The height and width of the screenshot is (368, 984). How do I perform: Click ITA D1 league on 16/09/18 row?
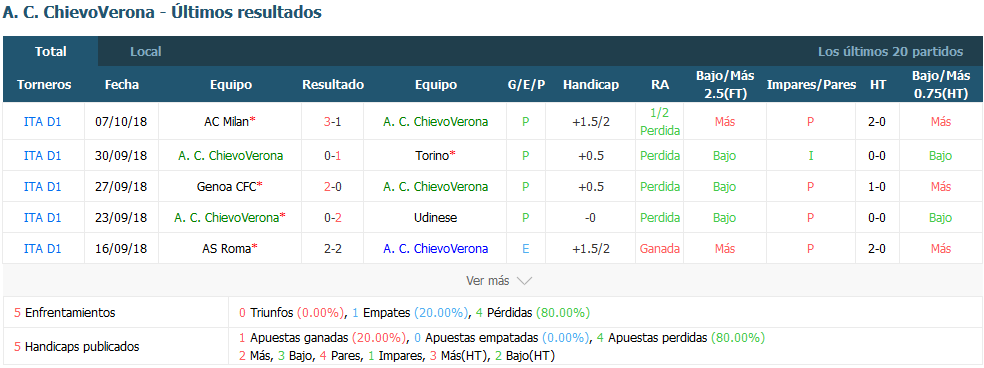coord(43,249)
